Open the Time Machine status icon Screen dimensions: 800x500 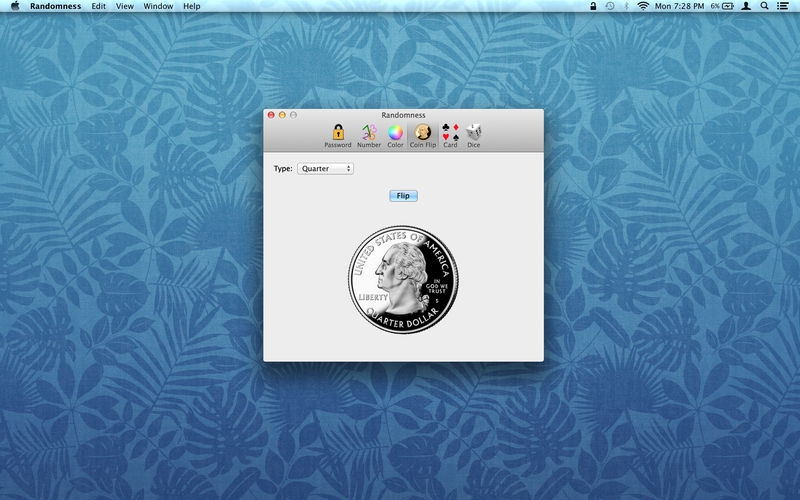pos(610,6)
